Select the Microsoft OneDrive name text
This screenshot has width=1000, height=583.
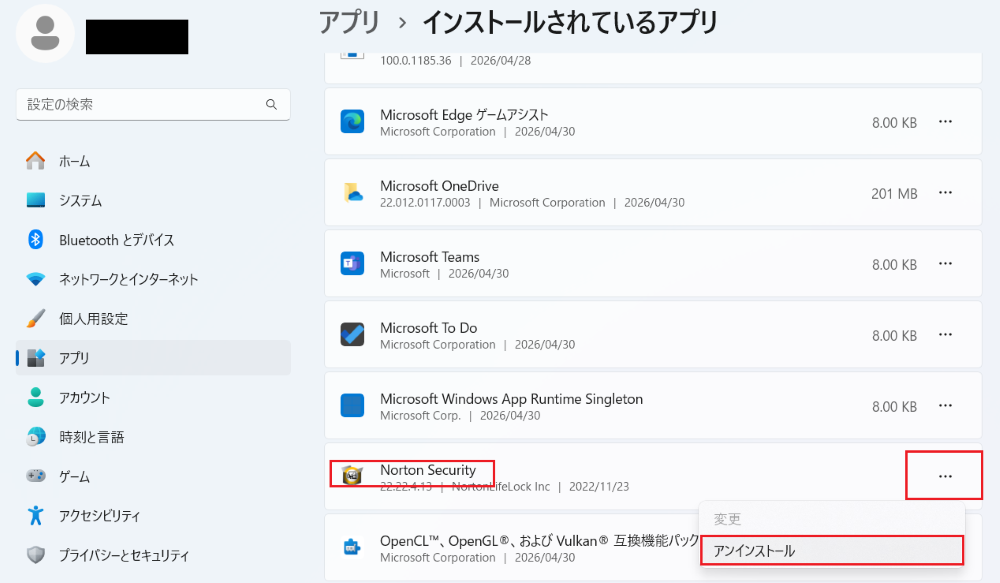pos(439,186)
